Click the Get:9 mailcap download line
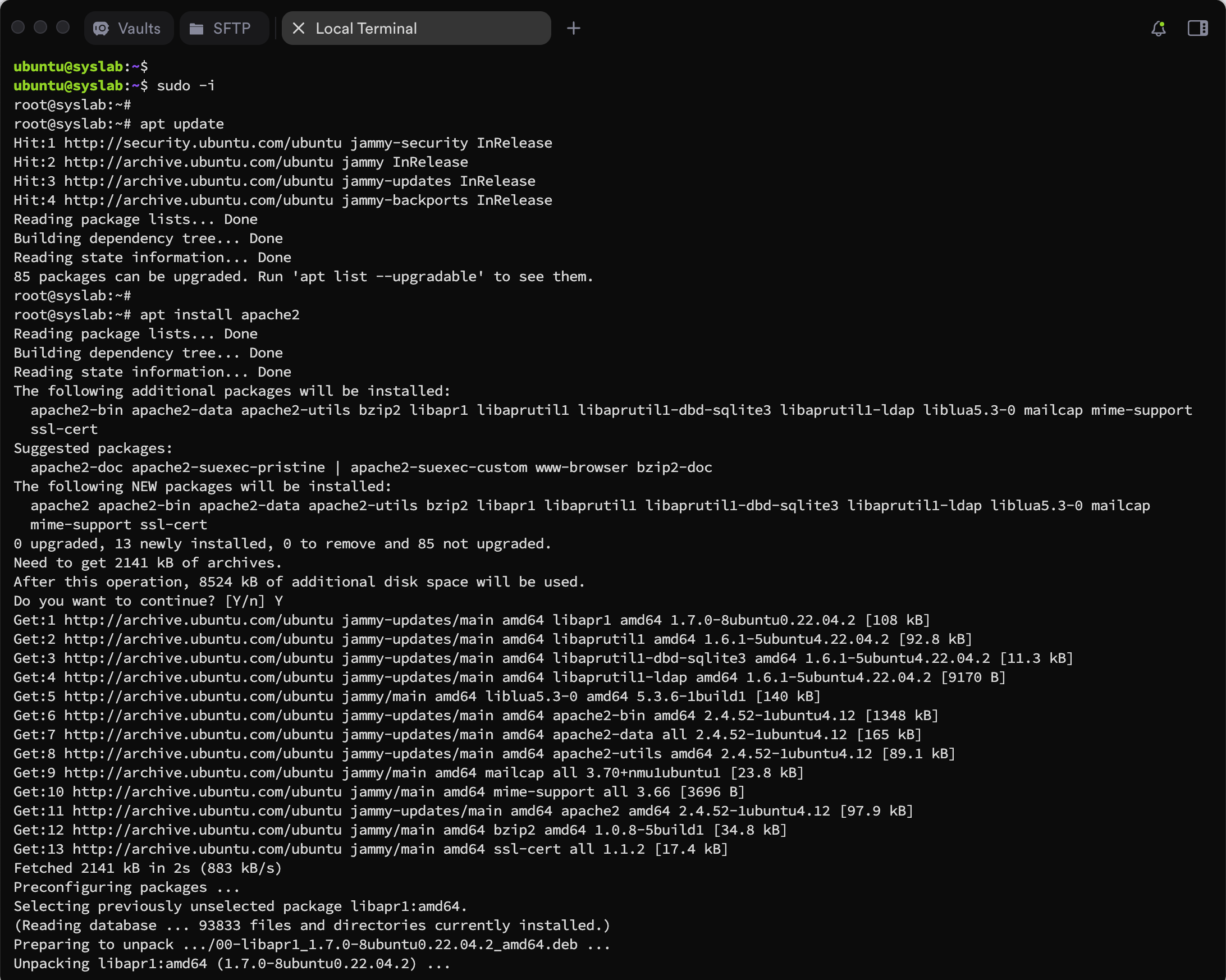 click(x=409, y=773)
